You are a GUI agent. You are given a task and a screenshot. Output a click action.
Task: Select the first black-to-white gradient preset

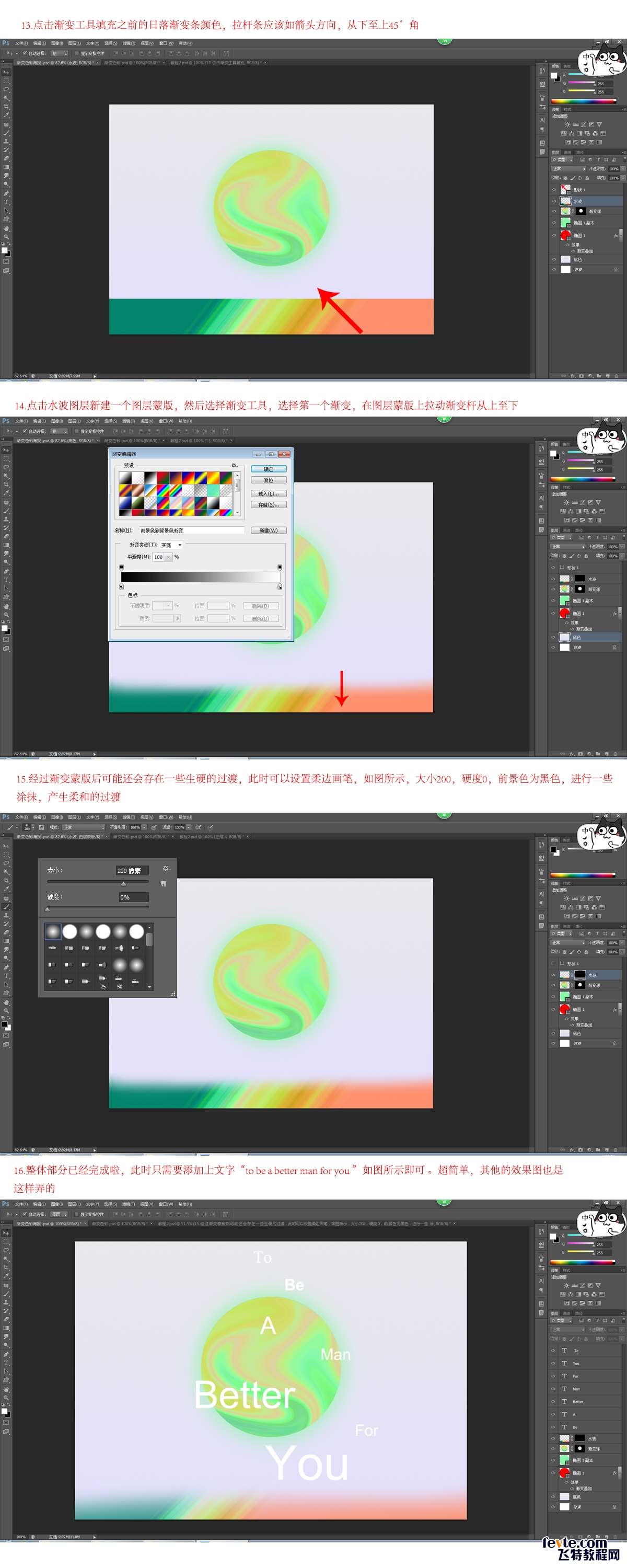(x=125, y=478)
